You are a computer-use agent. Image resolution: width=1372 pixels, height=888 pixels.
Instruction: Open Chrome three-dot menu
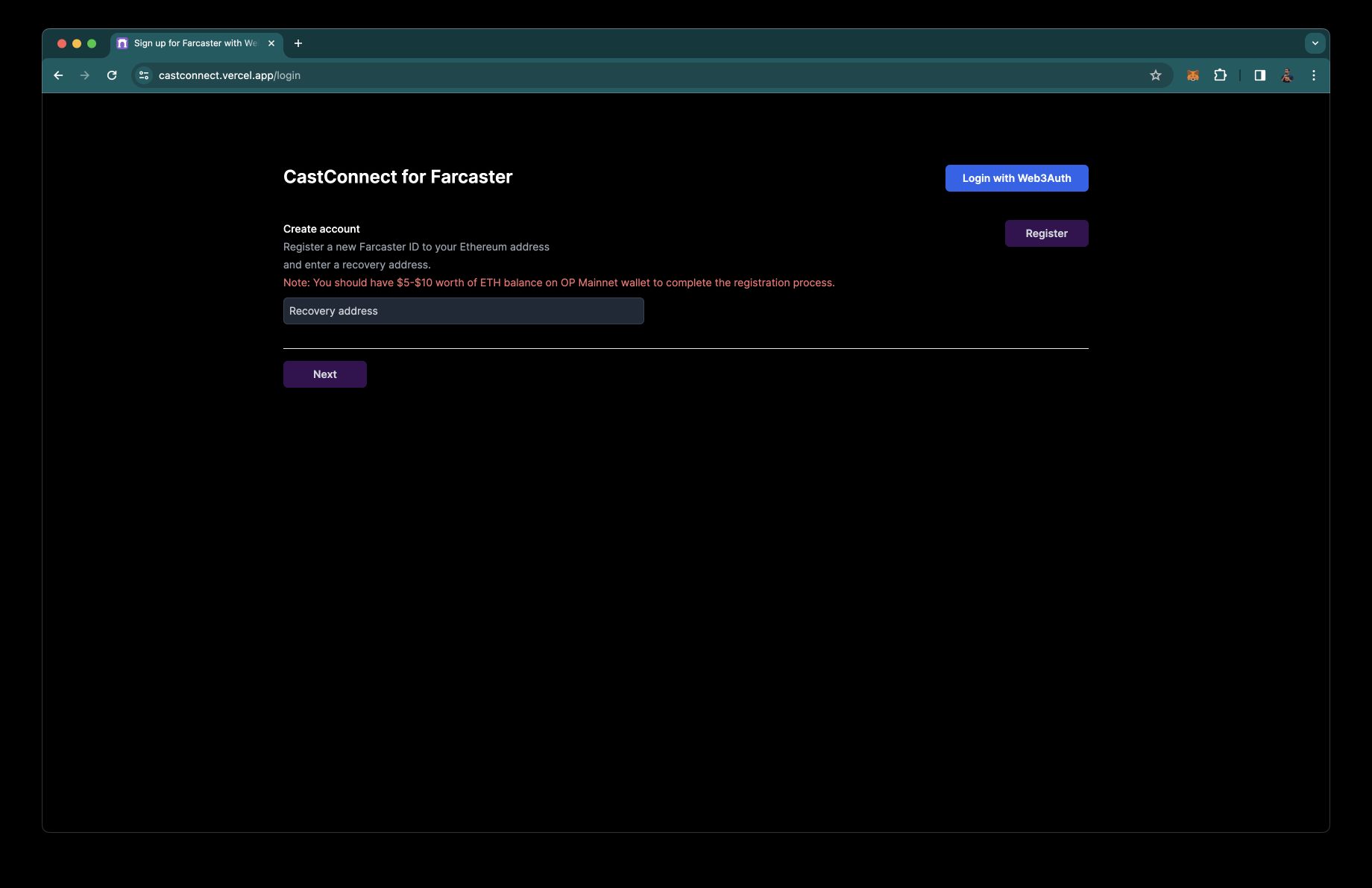(1314, 75)
